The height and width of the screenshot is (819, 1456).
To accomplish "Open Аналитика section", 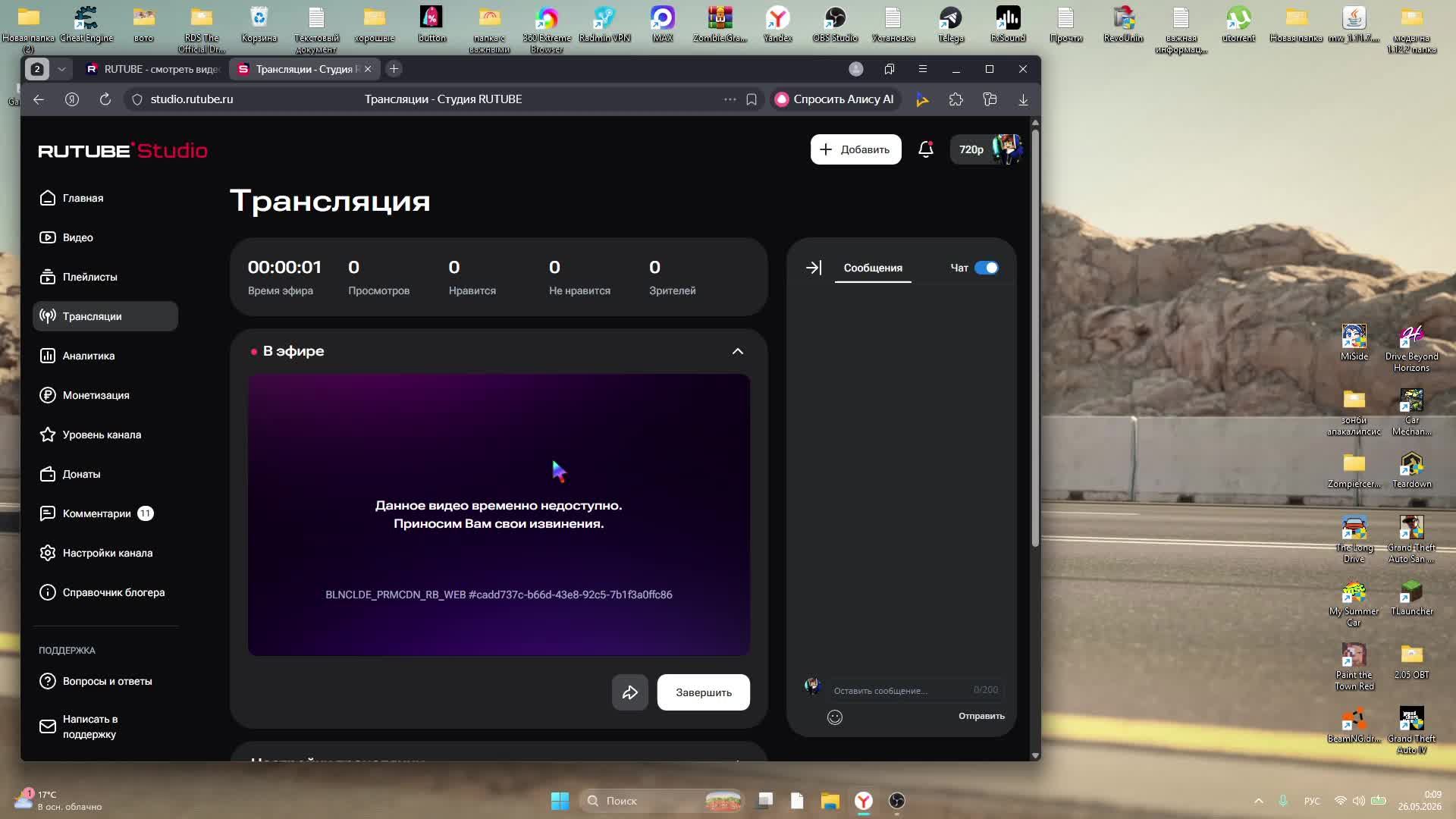I will point(77,356).
